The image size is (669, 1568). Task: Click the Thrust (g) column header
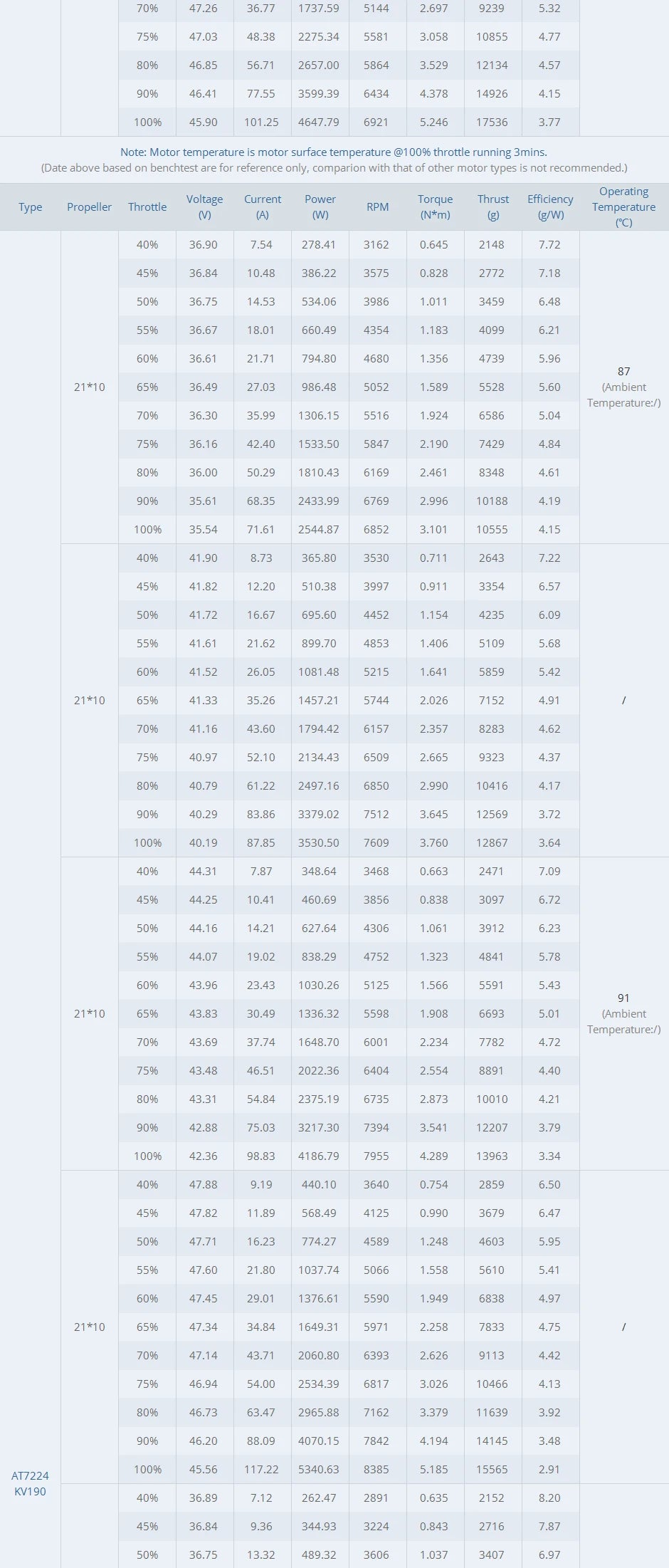coord(493,207)
